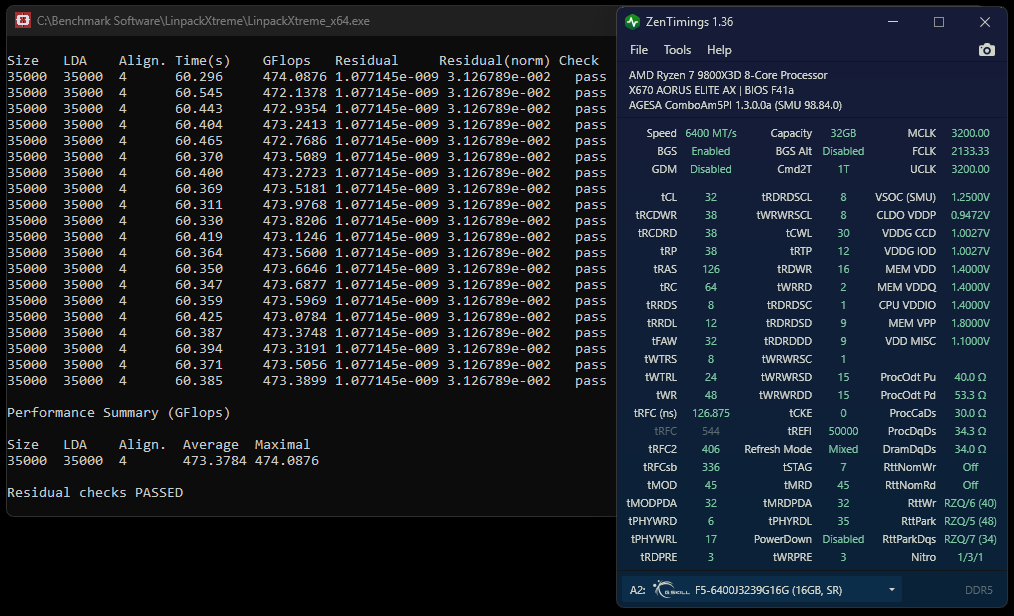Expand the A2 memory module dropdown arrow
The width and height of the screenshot is (1014, 616).
pyautogui.click(x=891, y=590)
